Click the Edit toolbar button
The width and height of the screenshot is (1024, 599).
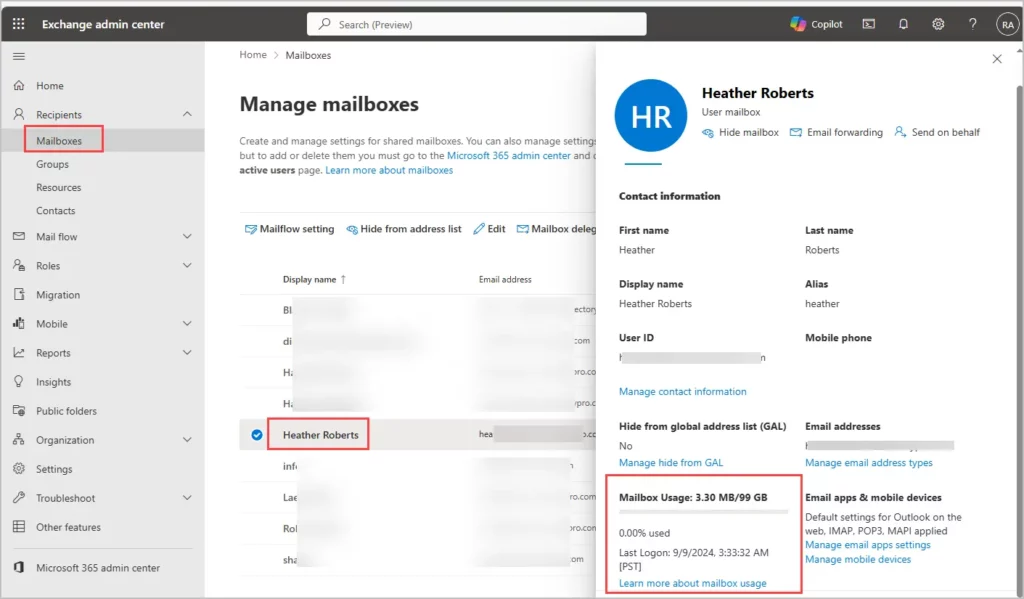pyautogui.click(x=489, y=229)
